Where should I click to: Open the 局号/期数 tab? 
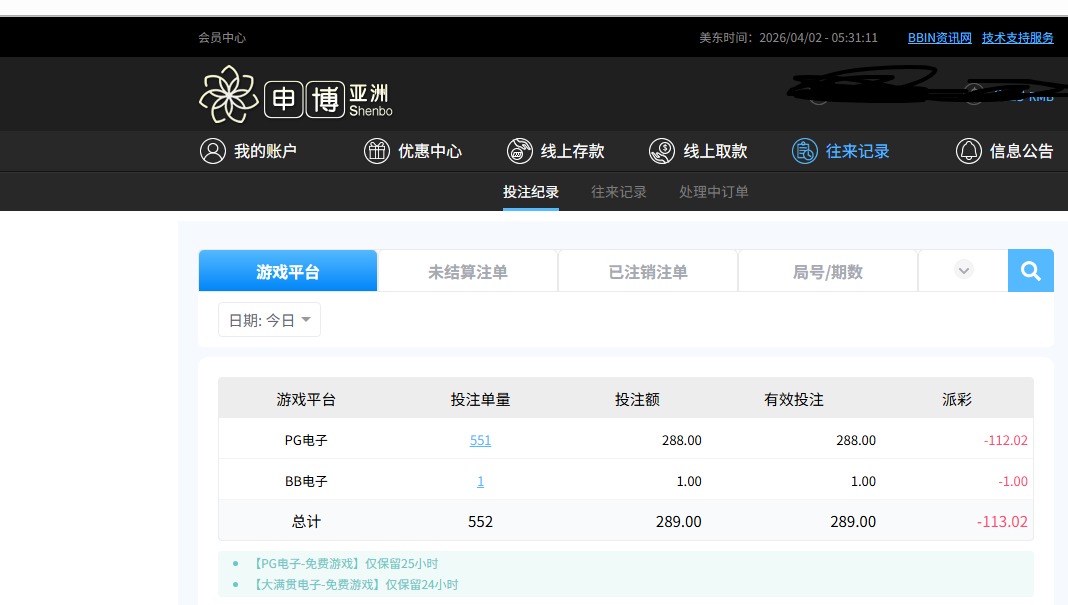827,272
